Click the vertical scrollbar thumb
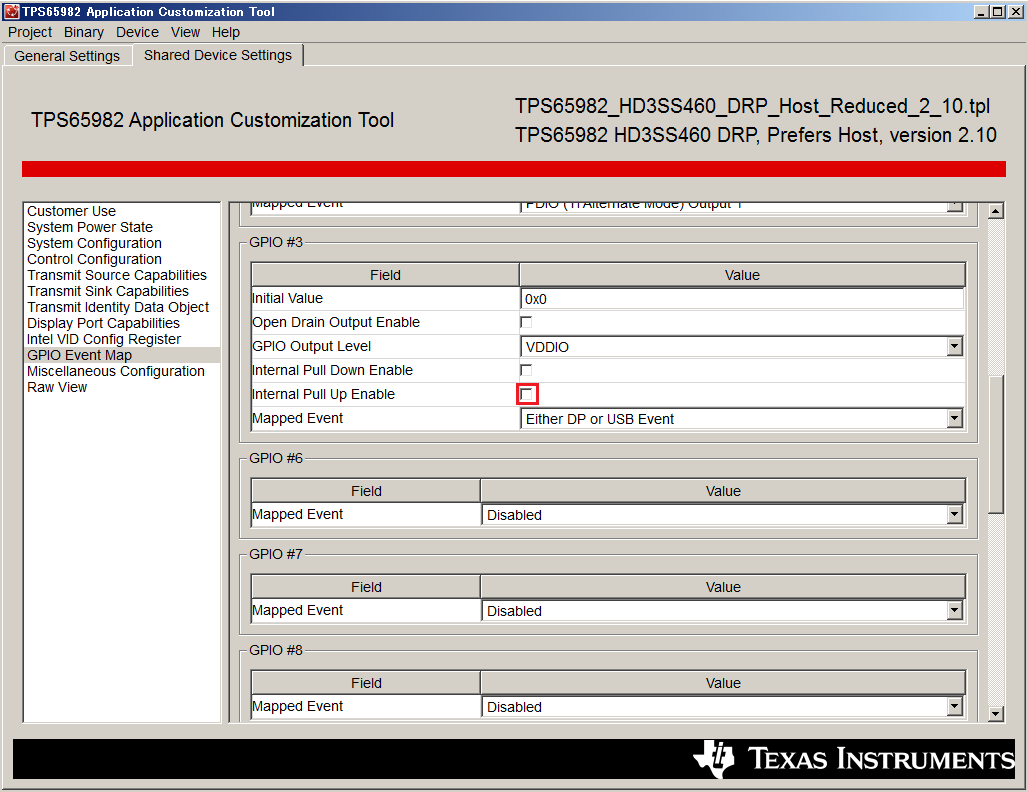Image resolution: width=1028 pixels, height=792 pixels. tap(996, 445)
